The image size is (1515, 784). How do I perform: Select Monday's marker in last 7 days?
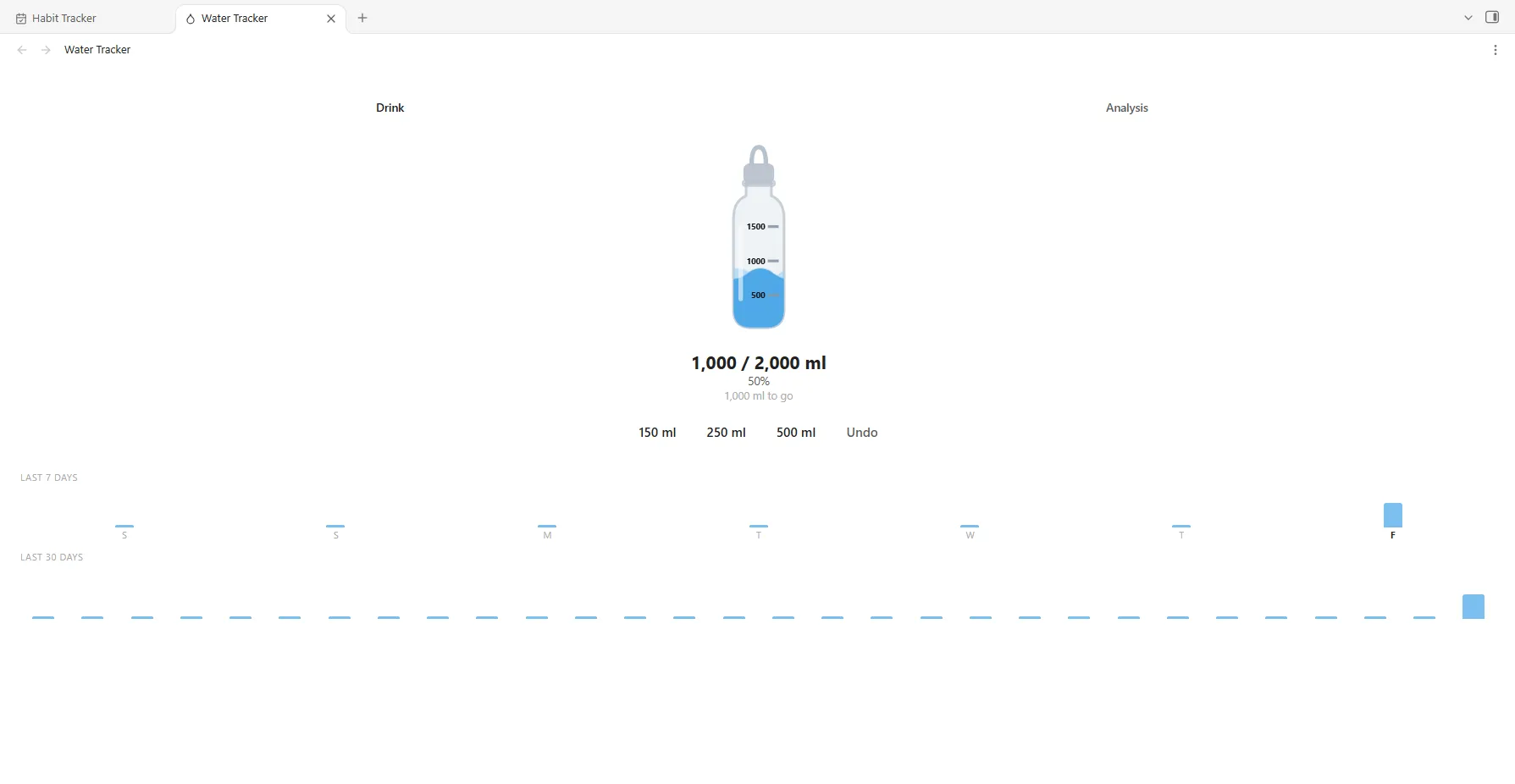(x=547, y=527)
